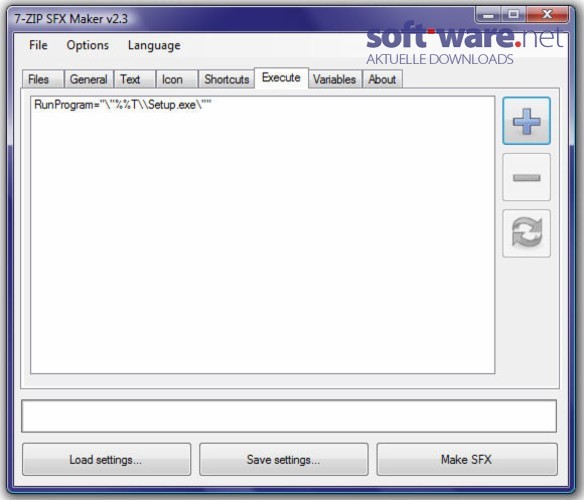
Task: Open the Options menu
Action: coord(88,45)
